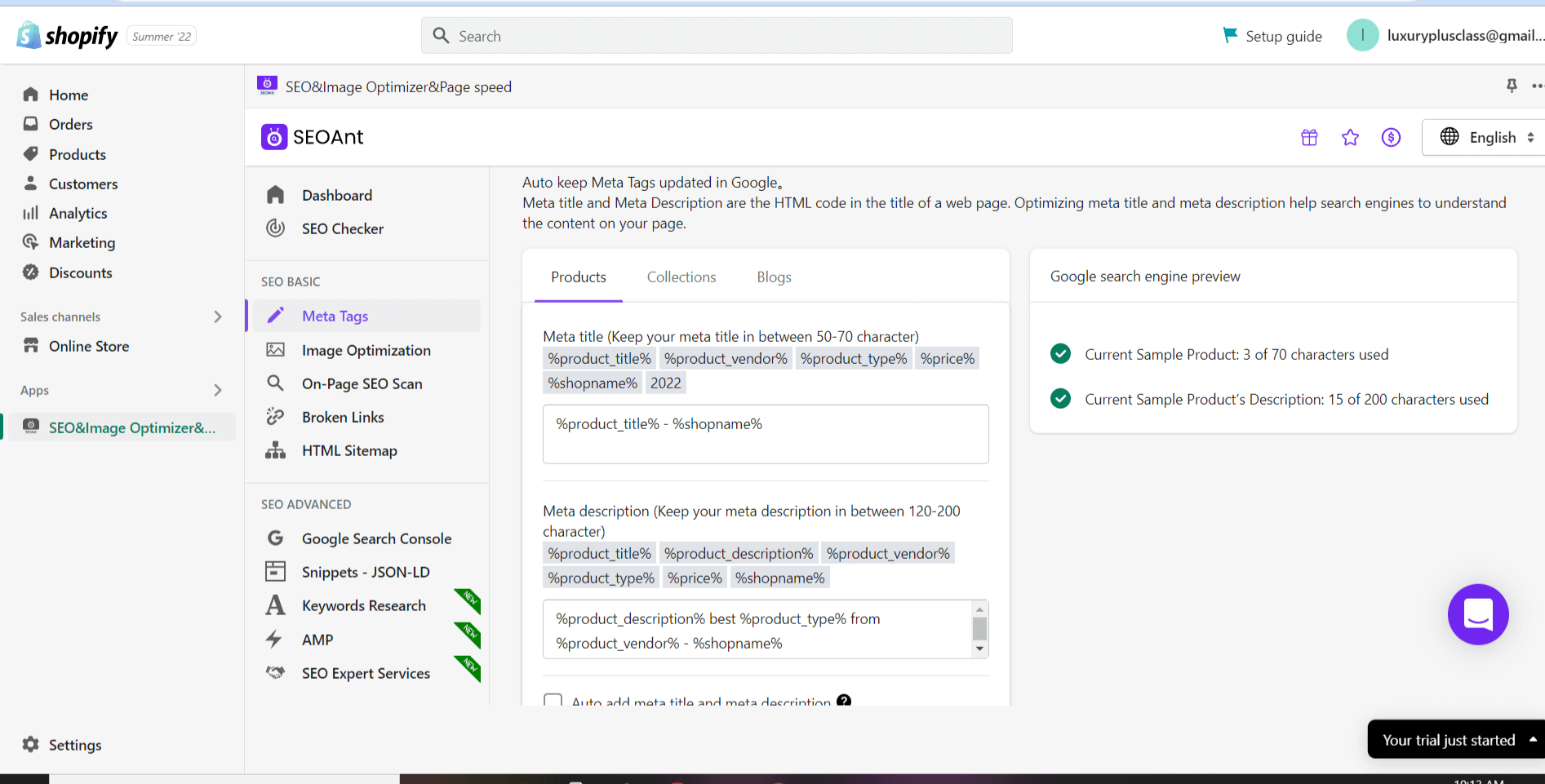Open Image Optimization

pos(366,350)
